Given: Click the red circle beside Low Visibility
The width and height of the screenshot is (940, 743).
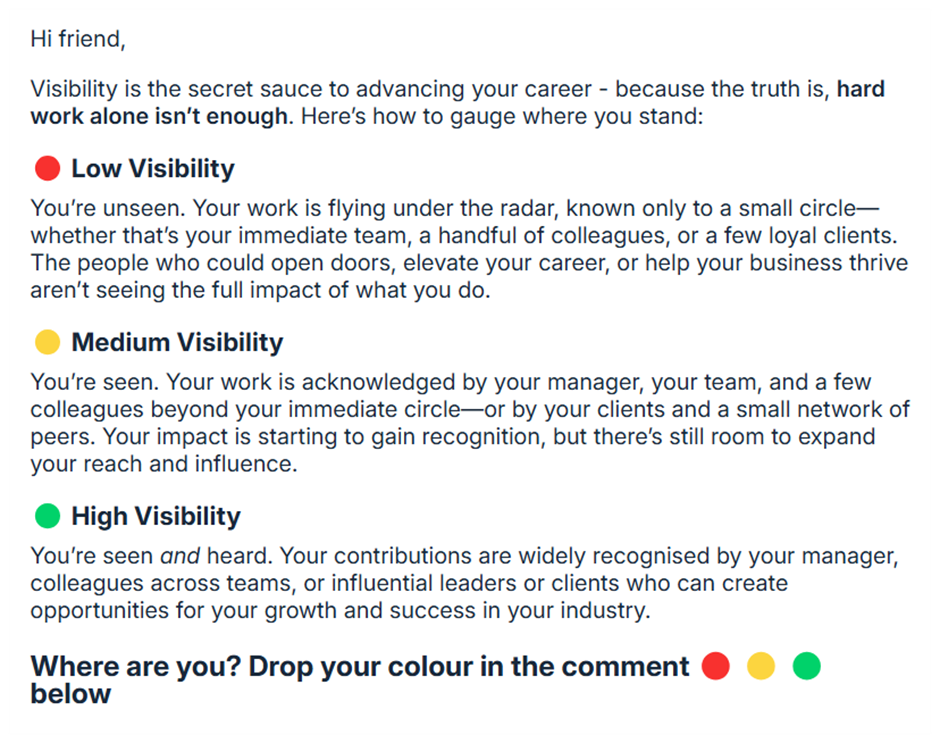Looking at the screenshot, I should 48,168.
